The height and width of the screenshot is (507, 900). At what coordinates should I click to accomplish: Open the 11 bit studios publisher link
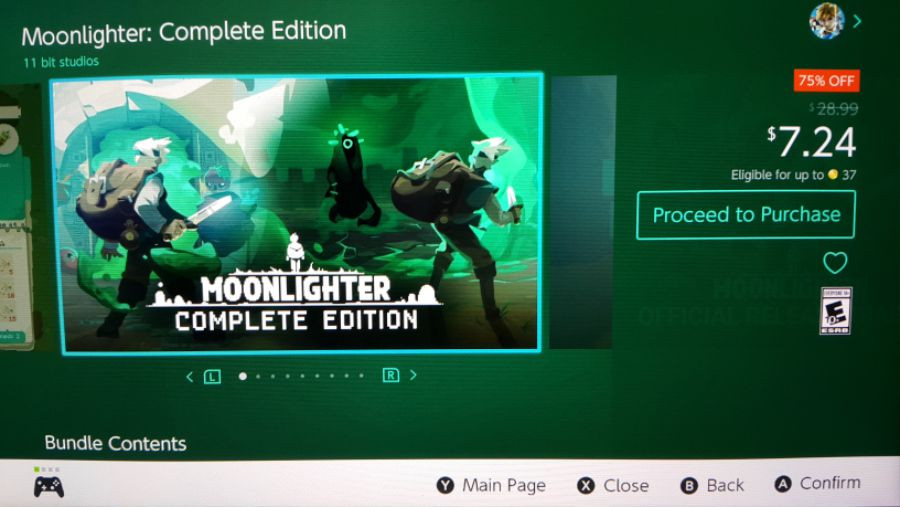(61, 61)
